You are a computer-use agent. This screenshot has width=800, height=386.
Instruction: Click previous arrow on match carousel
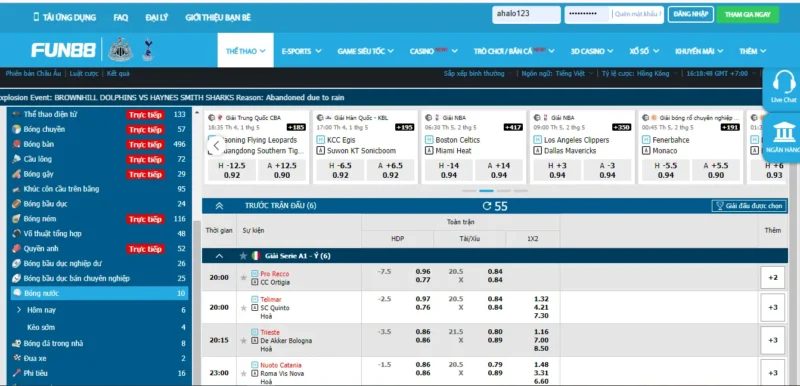(x=216, y=145)
